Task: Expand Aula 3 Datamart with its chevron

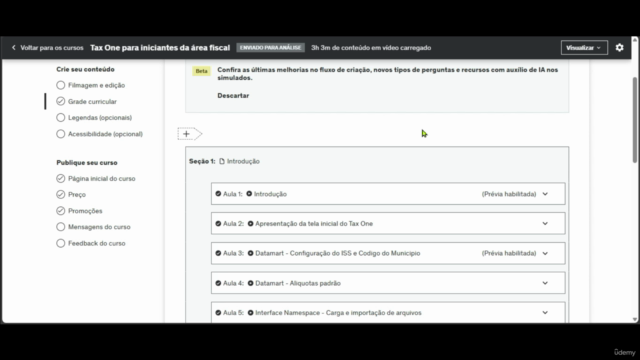Action: (545, 253)
